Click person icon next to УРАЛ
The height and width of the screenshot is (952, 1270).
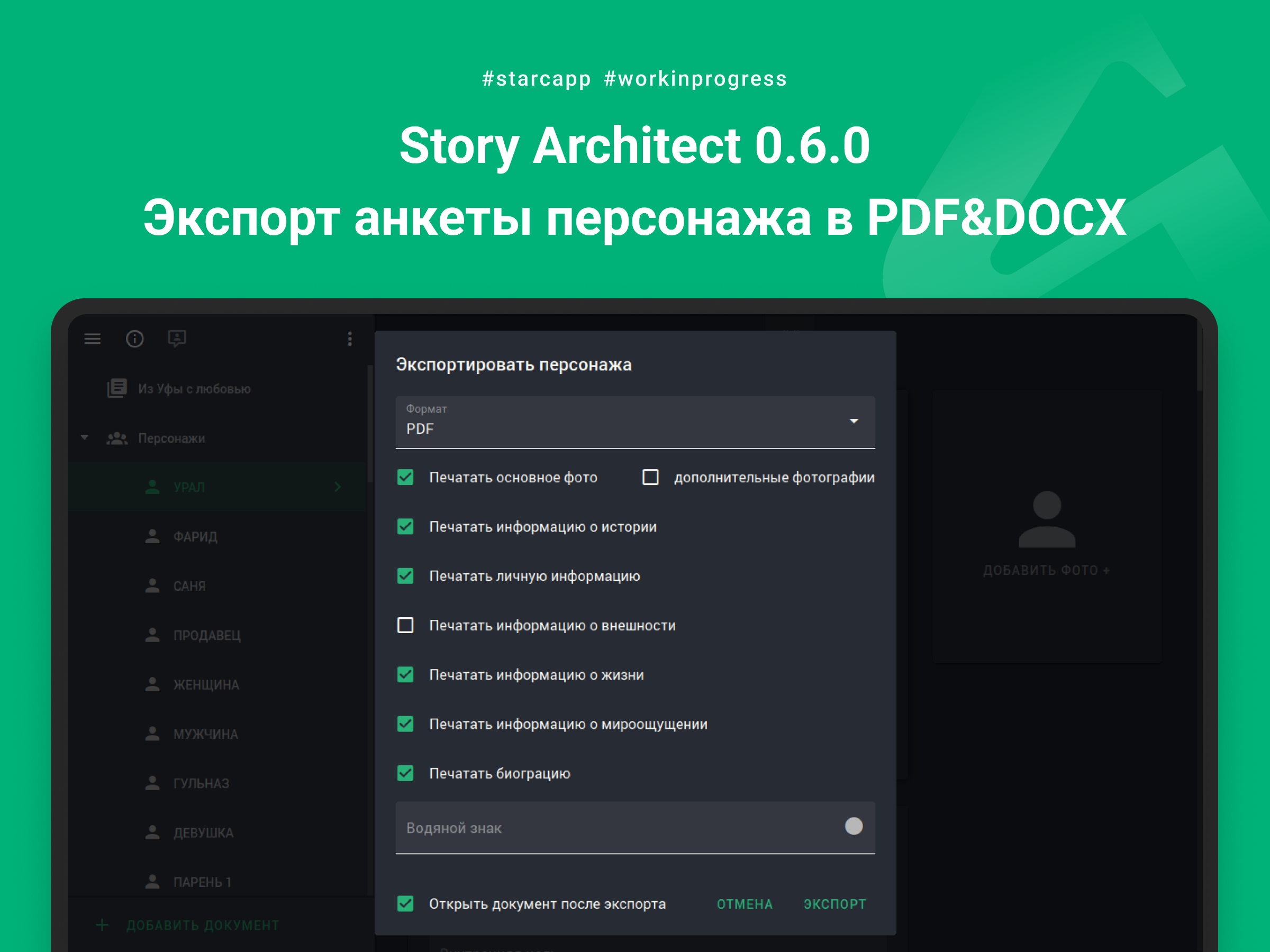click(x=152, y=487)
